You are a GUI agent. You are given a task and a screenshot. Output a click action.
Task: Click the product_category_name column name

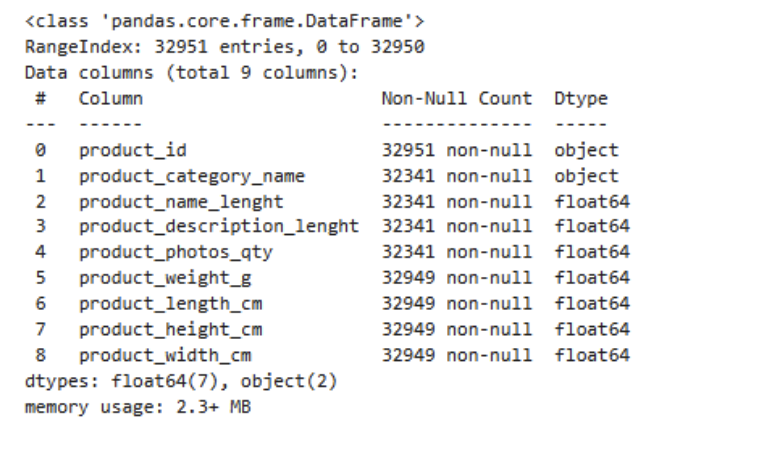[192, 176]
